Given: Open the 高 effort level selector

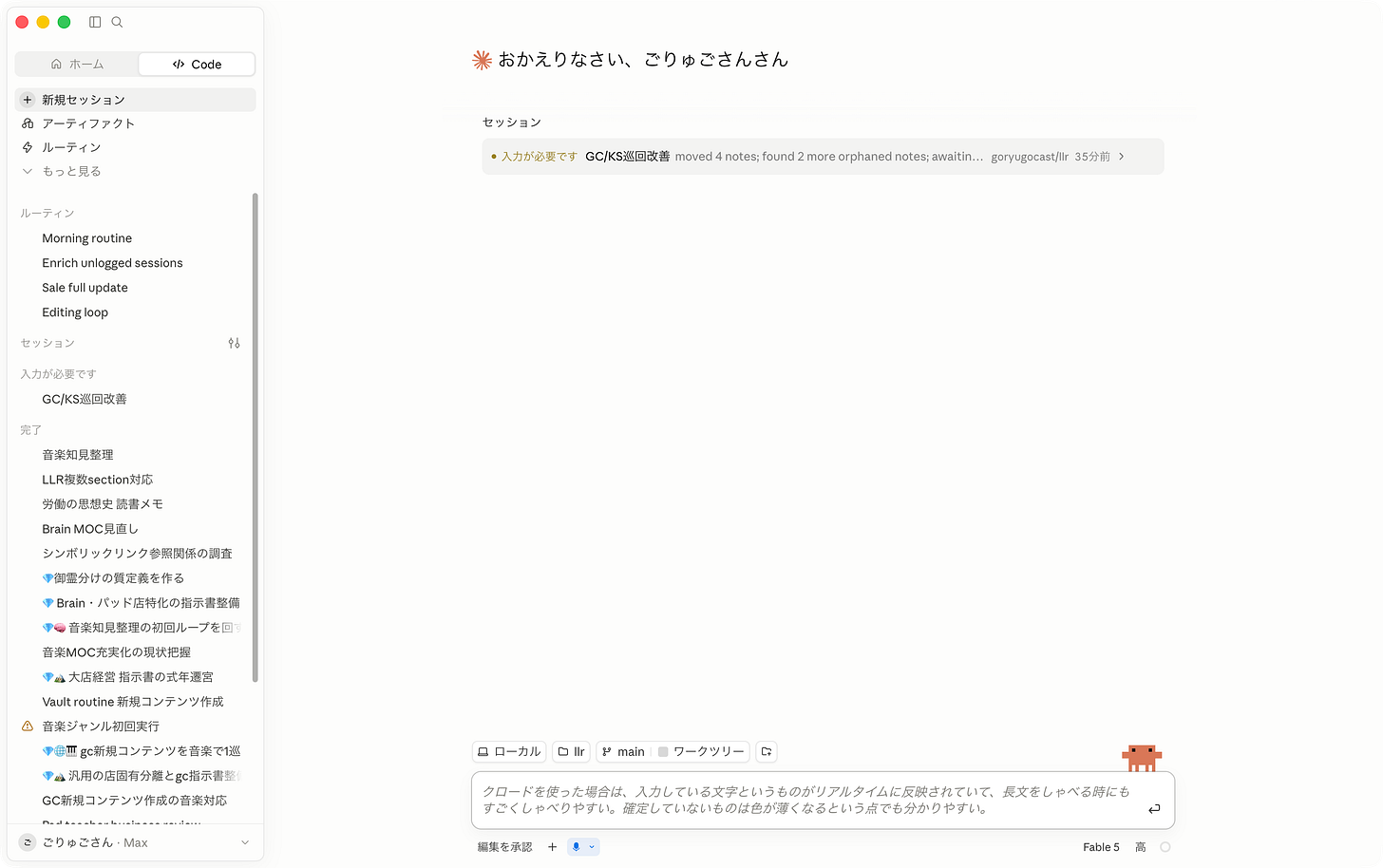Looking at the screenshot, I should tap(1141, 847).
